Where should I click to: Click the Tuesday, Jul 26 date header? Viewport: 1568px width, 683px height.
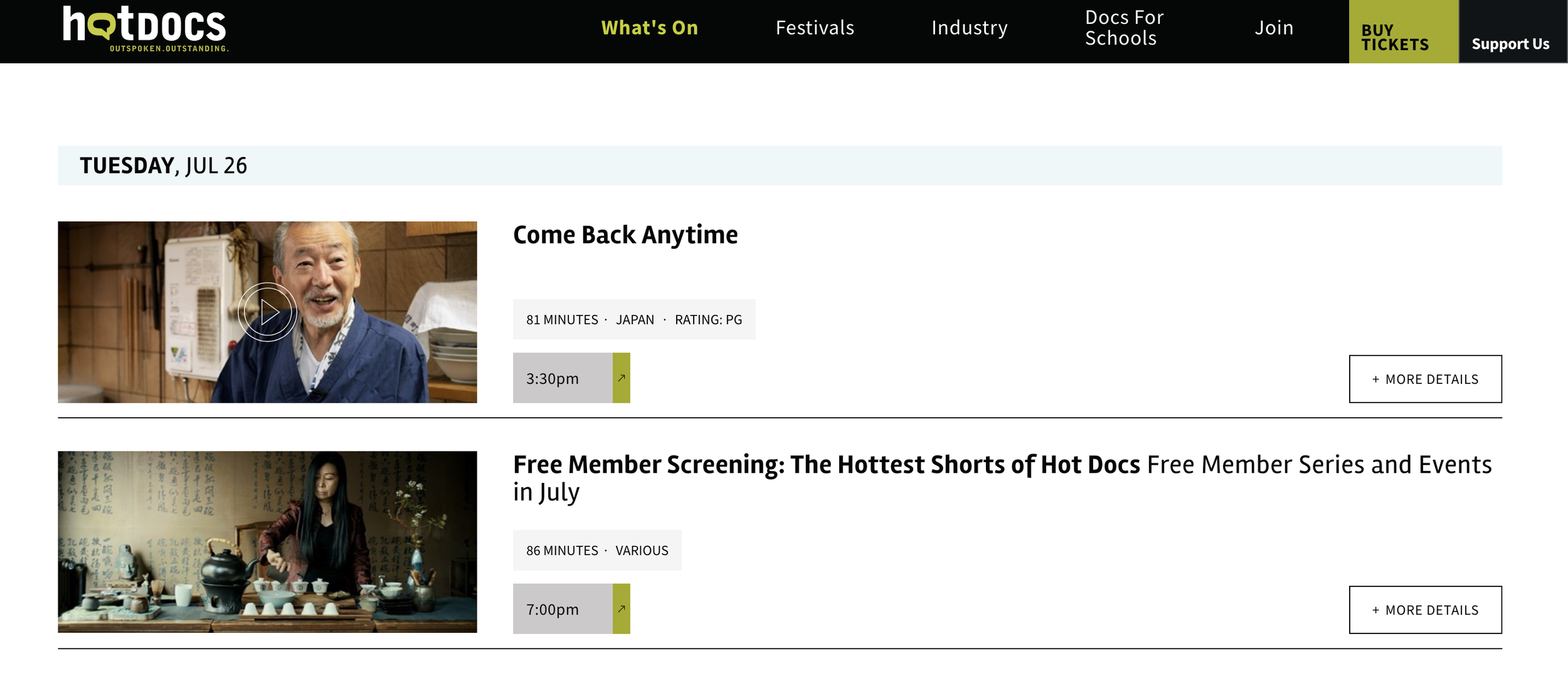pyautogui.click(x=163, y=166)
